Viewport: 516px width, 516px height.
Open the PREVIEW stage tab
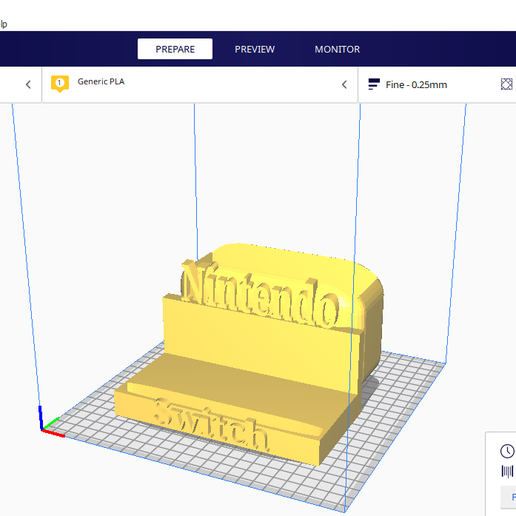pyautogui.click(x=255, y=49)
